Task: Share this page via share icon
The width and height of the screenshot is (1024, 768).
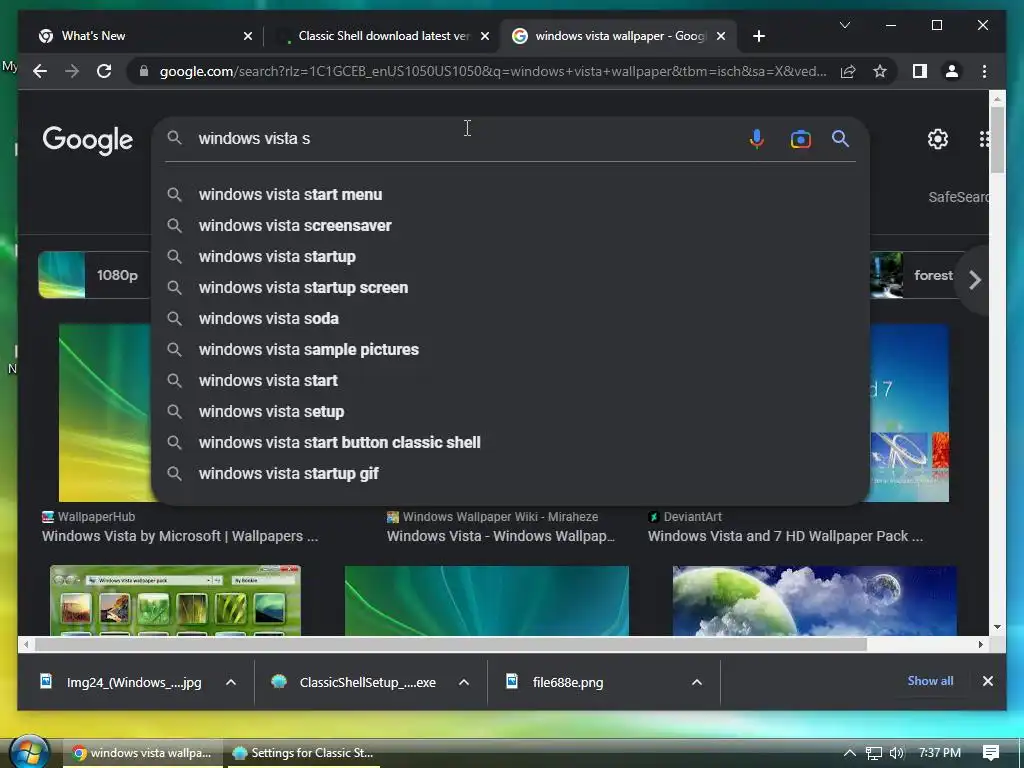Action: pyautogui.click(x=848, y=71)
